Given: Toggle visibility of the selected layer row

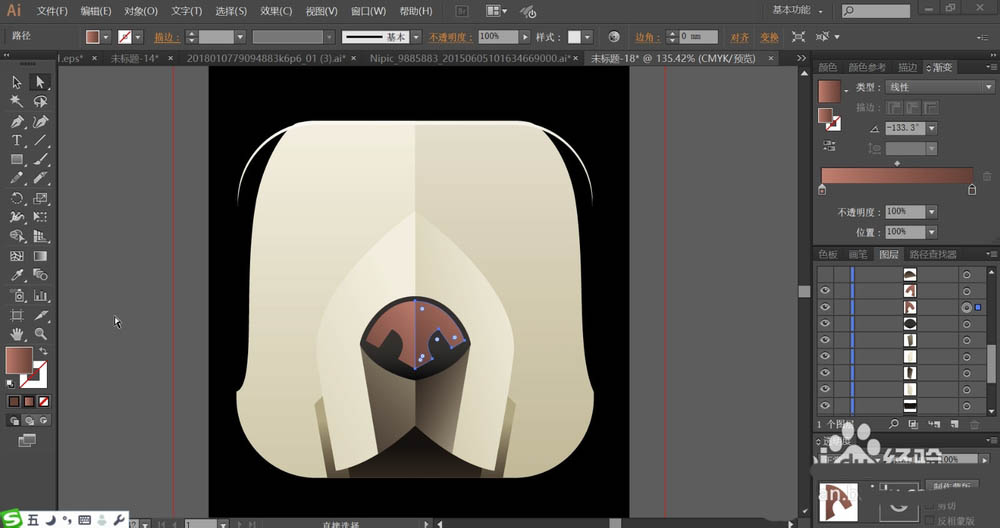Looking at the screenshot, I should click(825, 307).
